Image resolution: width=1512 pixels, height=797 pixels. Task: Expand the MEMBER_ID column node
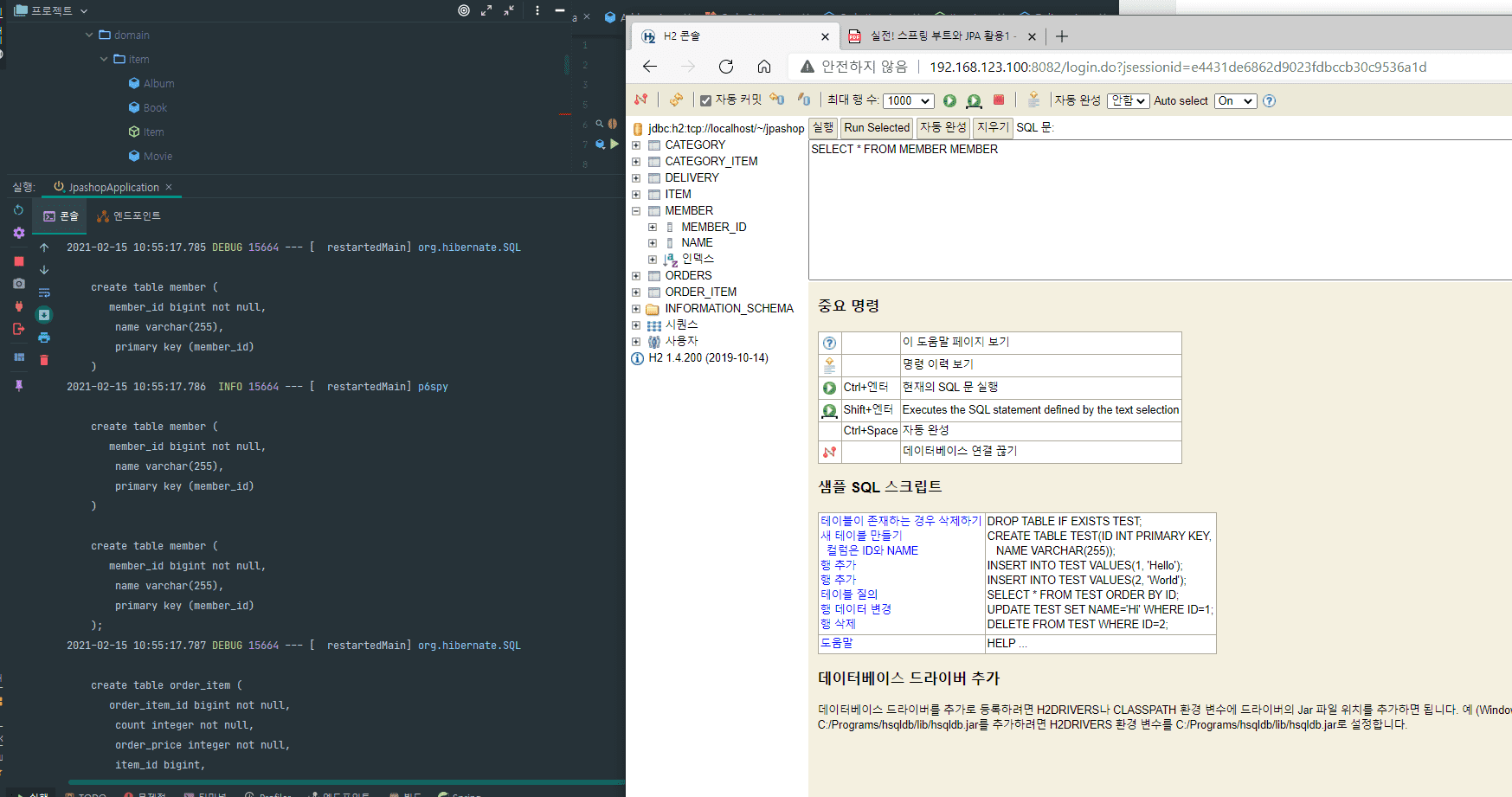pos(653,228)
